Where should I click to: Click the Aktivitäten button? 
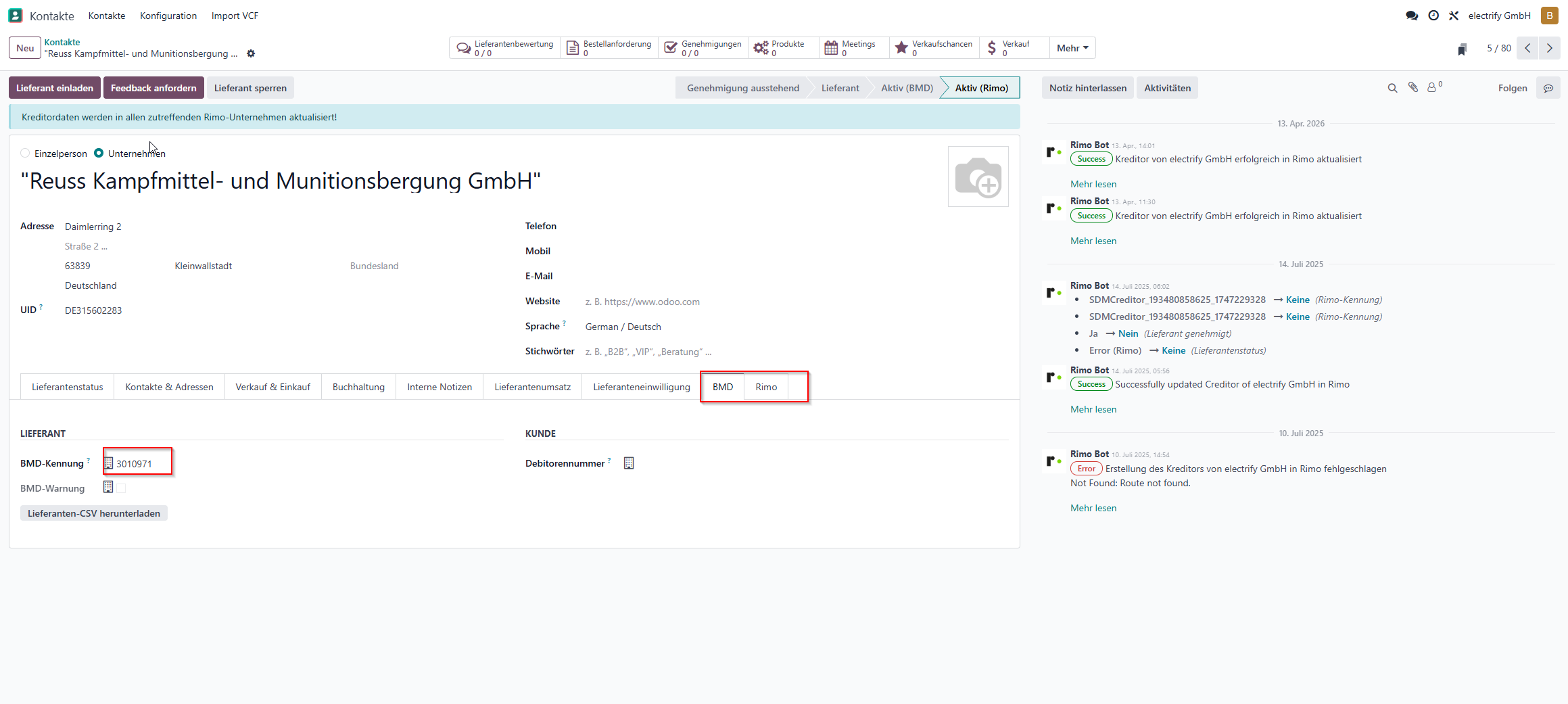(x=1167, y=88)
